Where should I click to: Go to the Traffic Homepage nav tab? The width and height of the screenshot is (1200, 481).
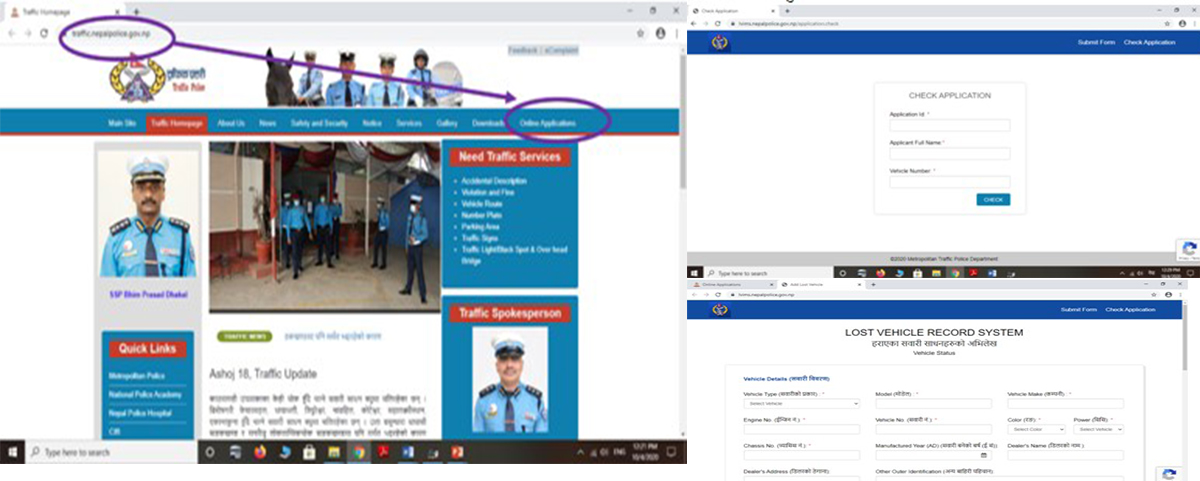177,123
